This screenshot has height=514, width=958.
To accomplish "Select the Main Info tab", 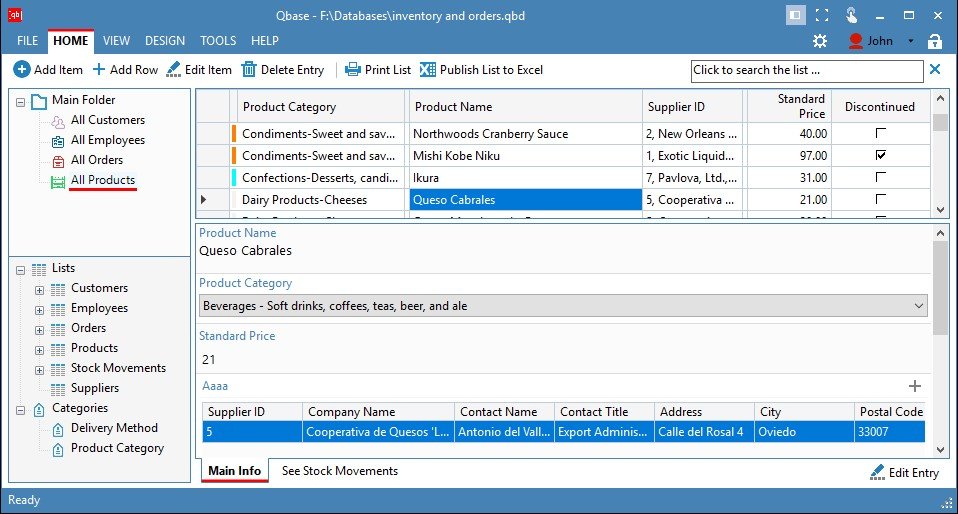I will (x=235, y=471).
